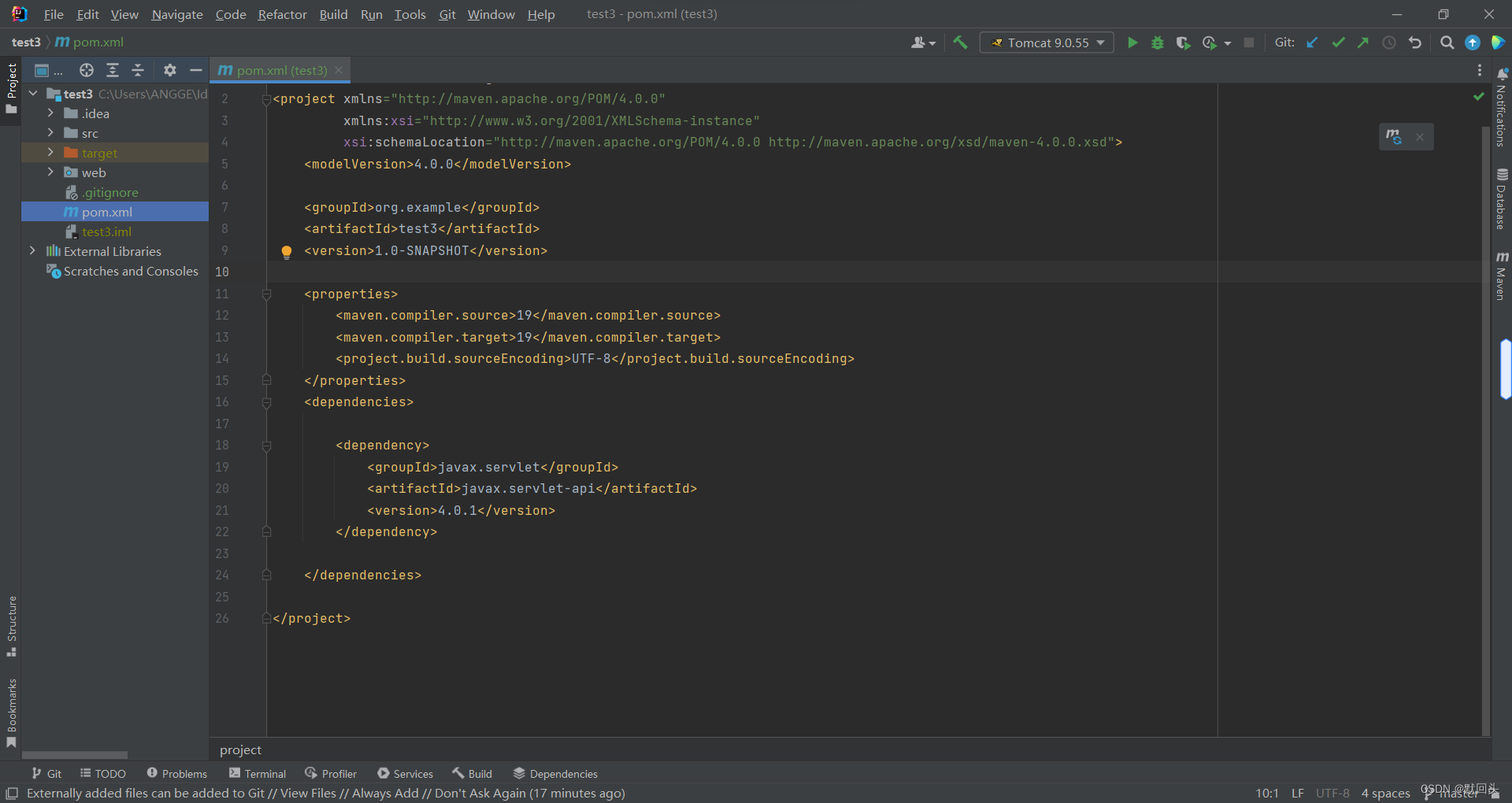Select Opened File using the crosshair icon

87,70
